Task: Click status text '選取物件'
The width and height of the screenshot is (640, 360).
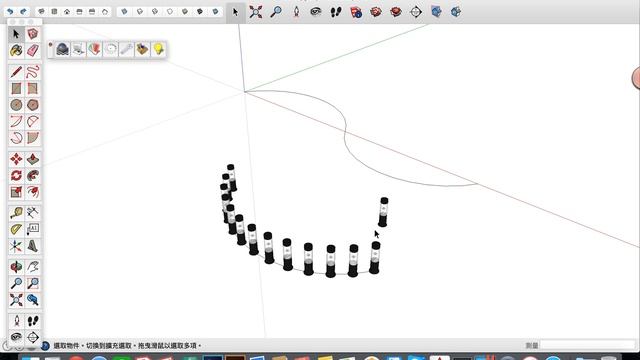Action: click(66, 346)
